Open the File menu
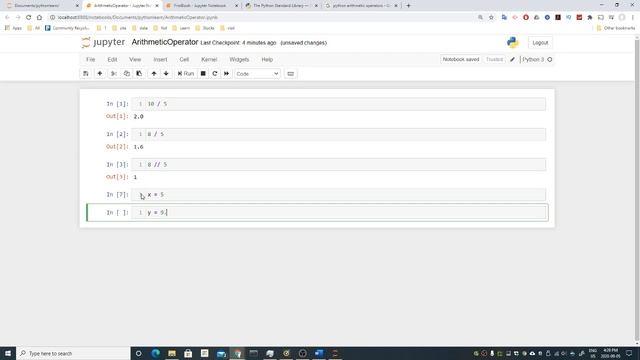 point(91,60)
